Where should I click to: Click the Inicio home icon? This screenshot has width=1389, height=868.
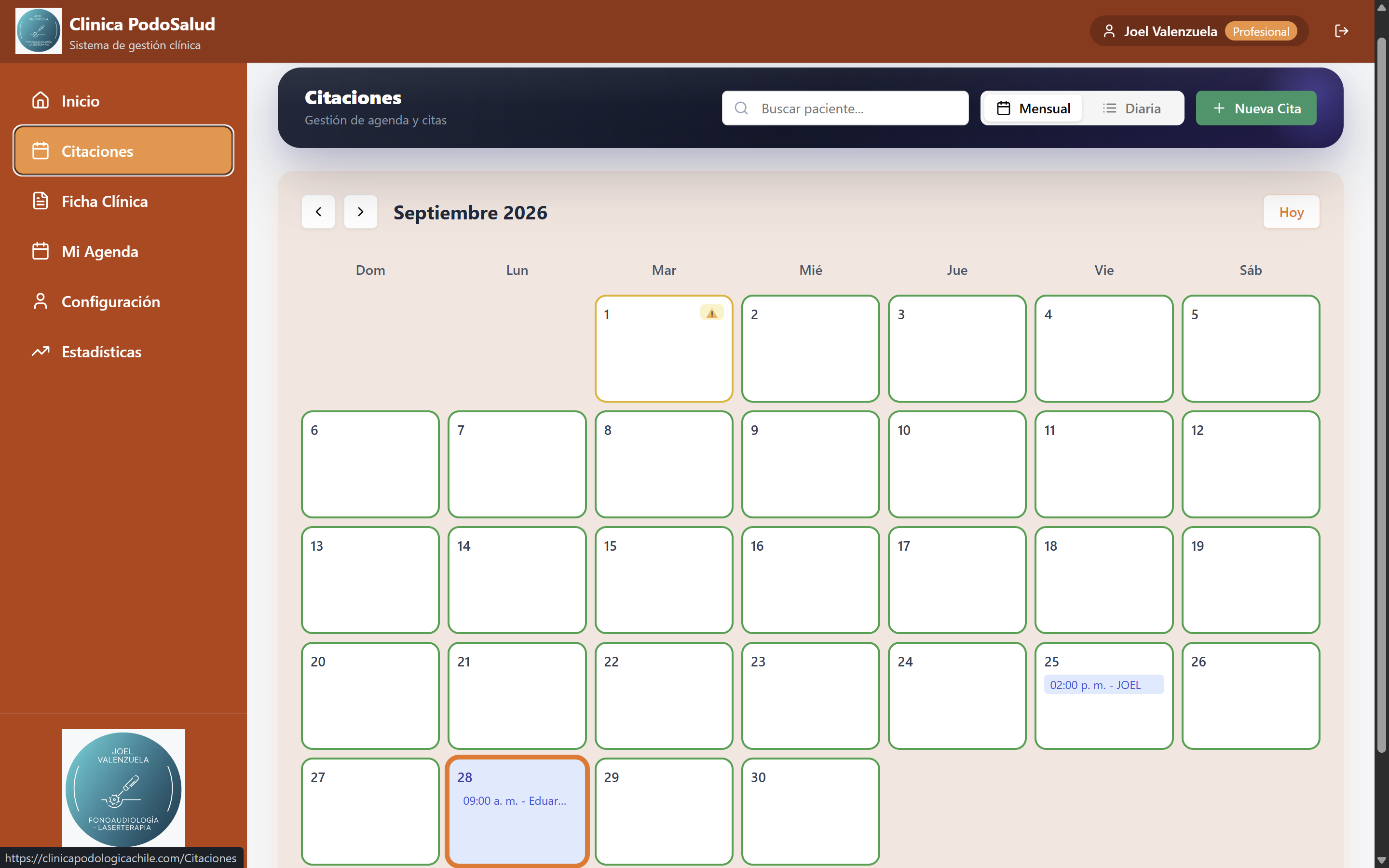point(40,100)
